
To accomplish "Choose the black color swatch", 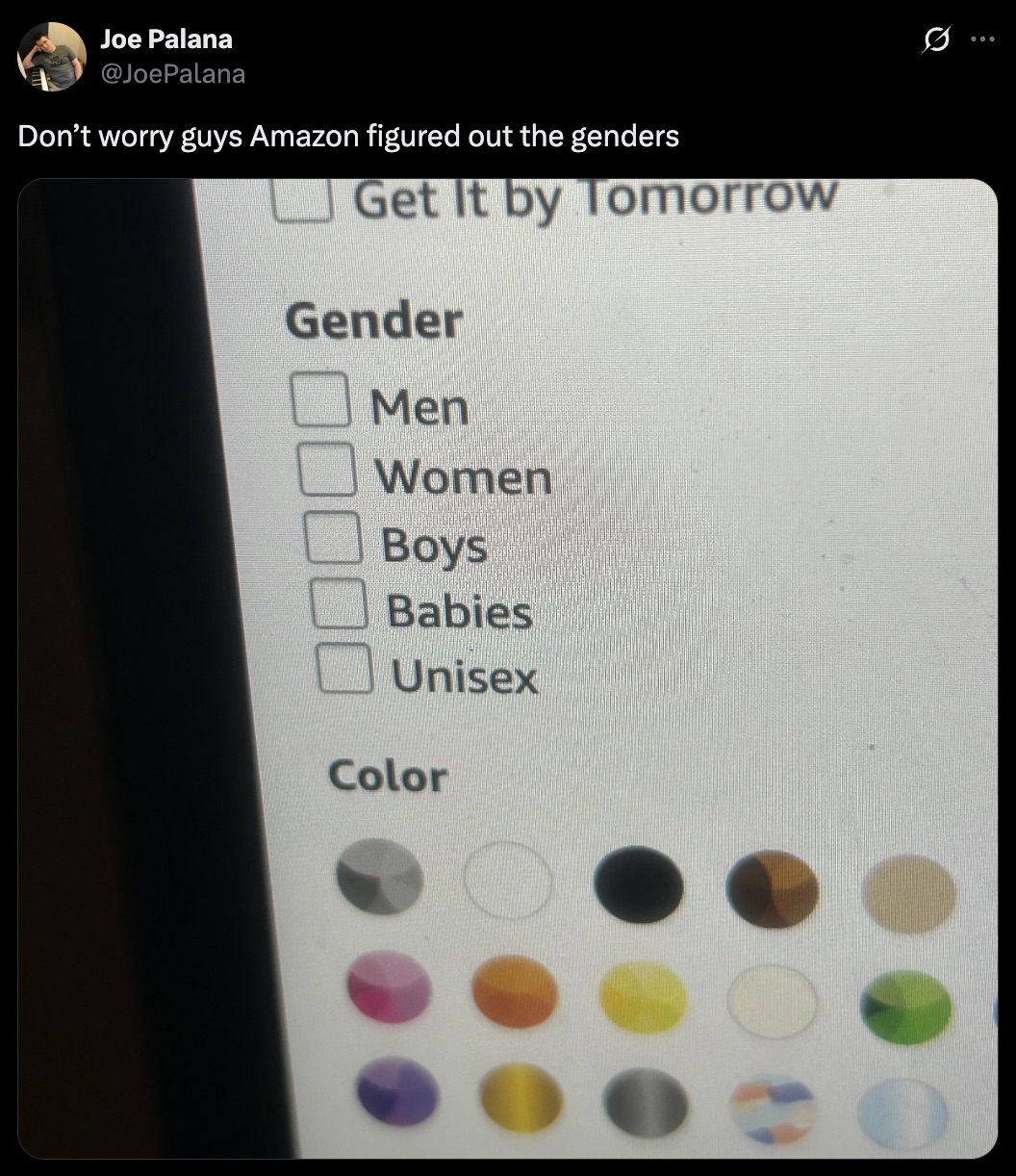I will (x=639, y=882).
